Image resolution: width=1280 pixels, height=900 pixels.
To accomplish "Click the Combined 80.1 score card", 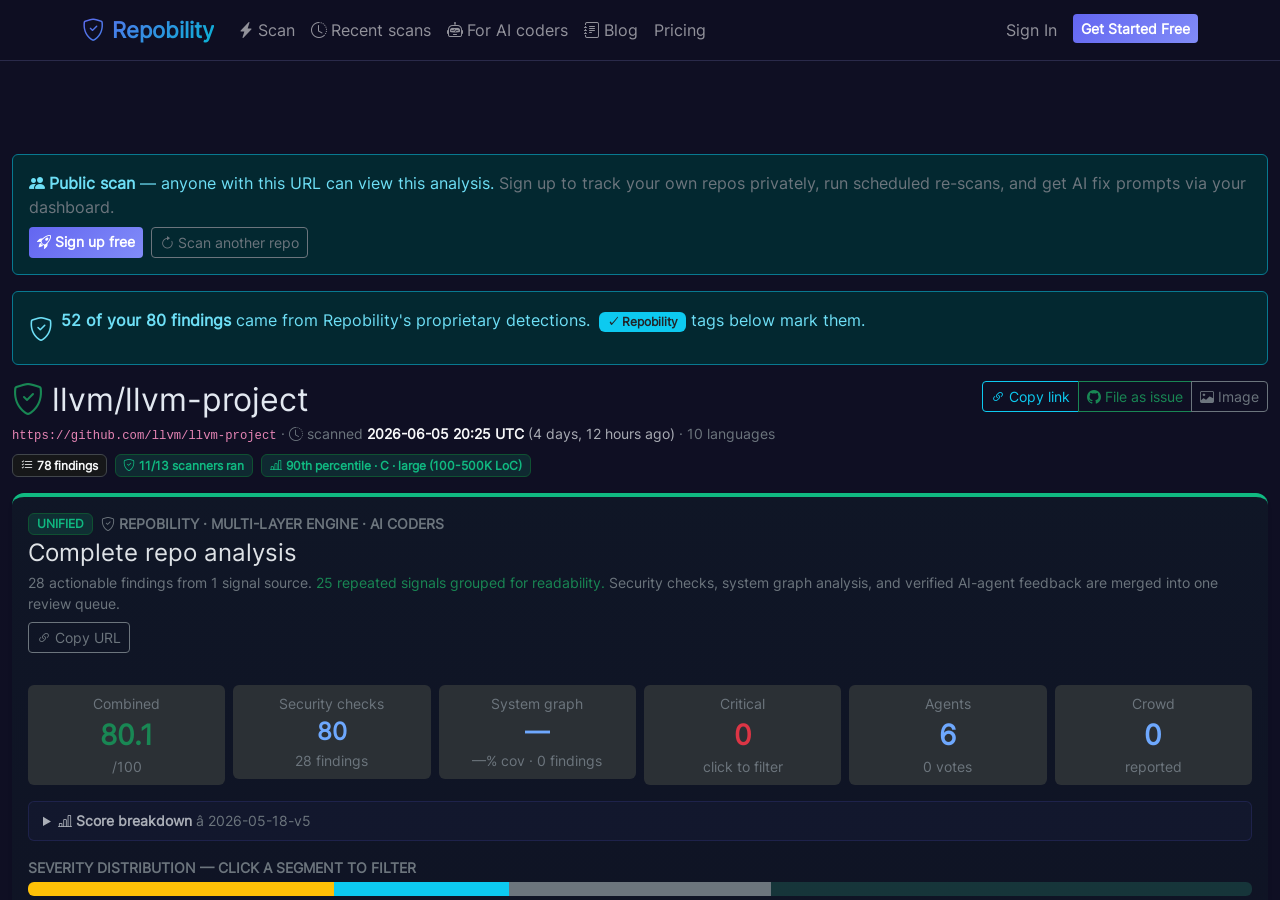I will (x=126, y=735).
